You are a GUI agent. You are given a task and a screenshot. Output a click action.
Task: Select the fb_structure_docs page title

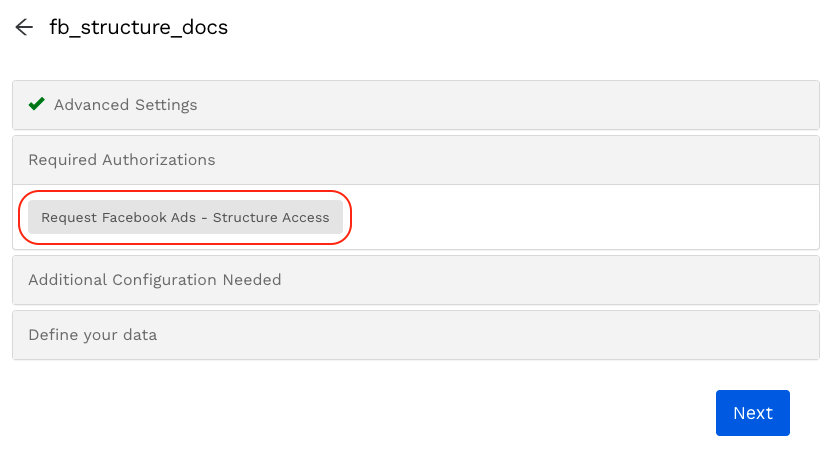[139, 28]
